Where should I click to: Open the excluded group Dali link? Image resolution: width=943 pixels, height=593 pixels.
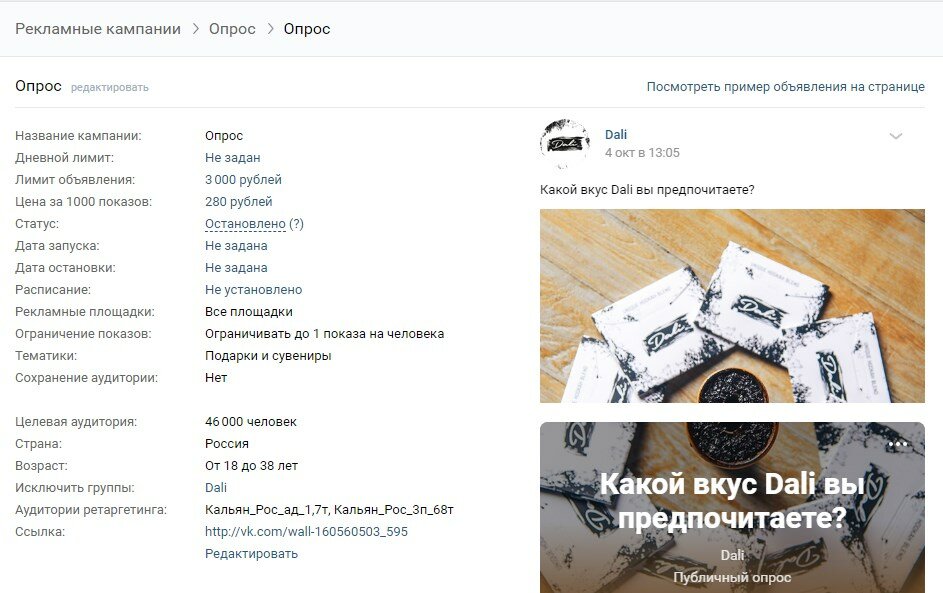coord(216,488)
